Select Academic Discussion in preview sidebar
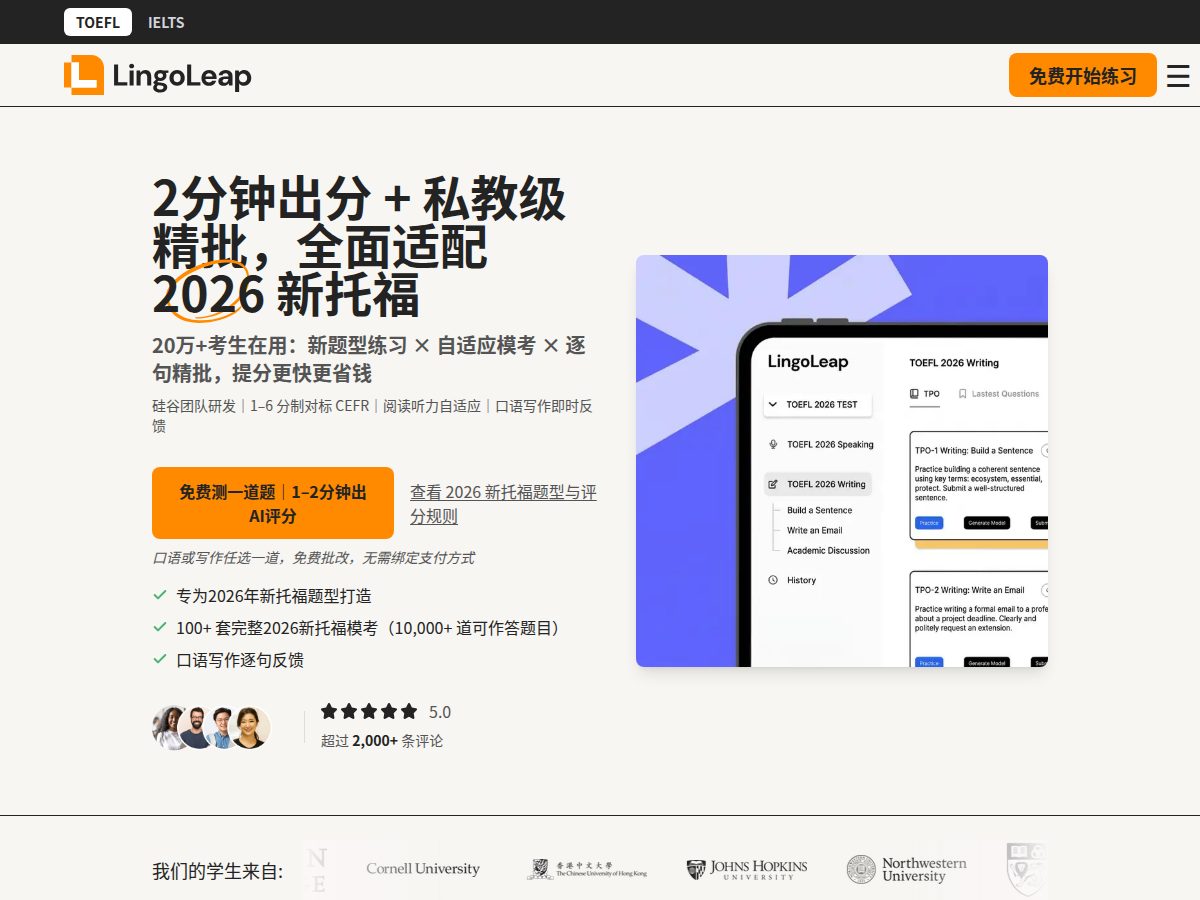This screenshot has height=900, width=1200. tap(828, 550)
